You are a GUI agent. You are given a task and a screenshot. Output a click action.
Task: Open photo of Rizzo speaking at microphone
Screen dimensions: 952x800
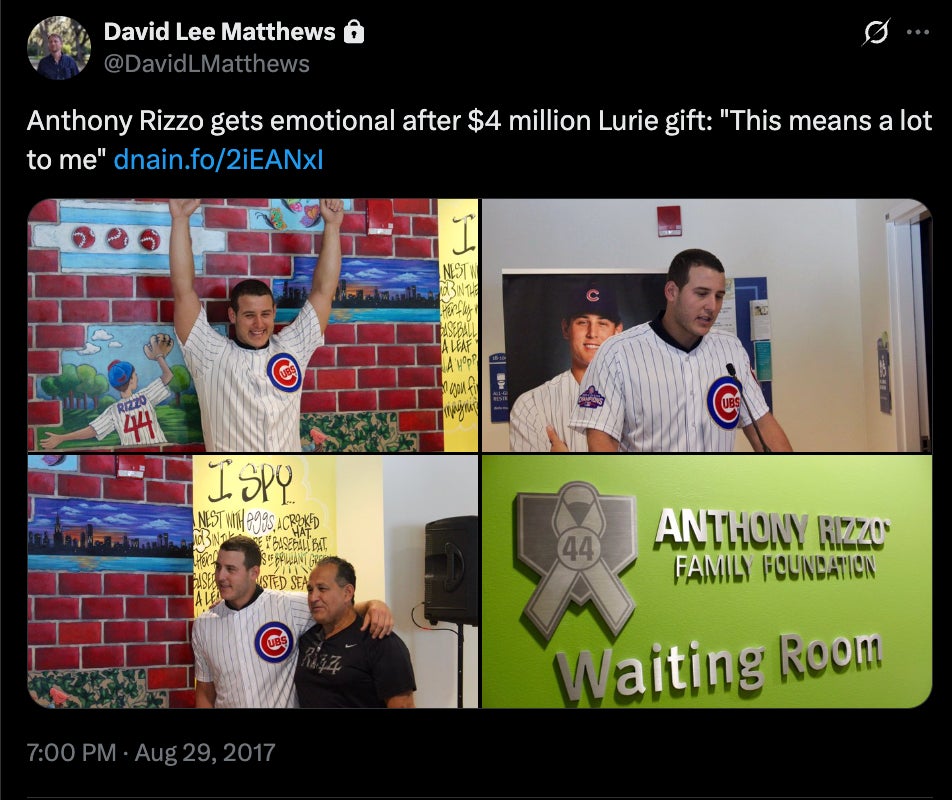point(707,325)
